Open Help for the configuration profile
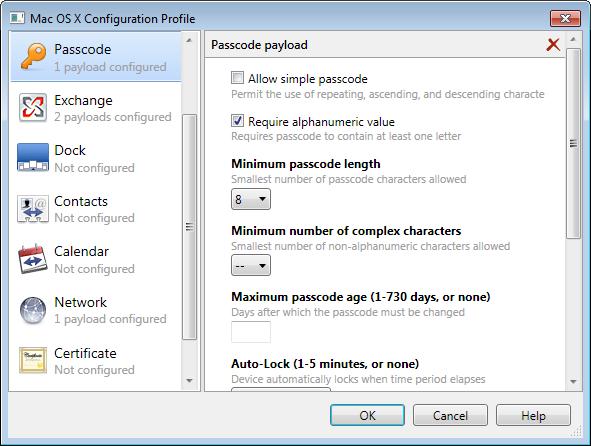This screenshot has width=591, height=446. [x=533, y=415]
